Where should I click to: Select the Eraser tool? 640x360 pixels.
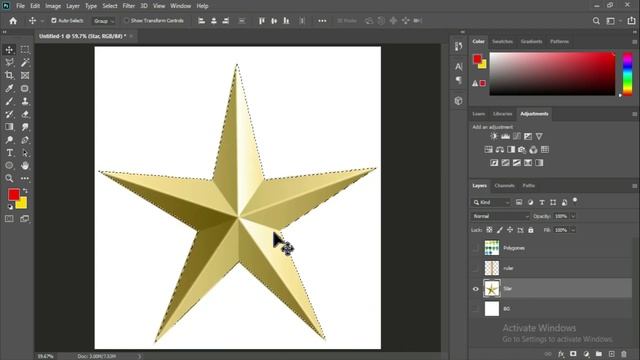[x=25, y=114]
